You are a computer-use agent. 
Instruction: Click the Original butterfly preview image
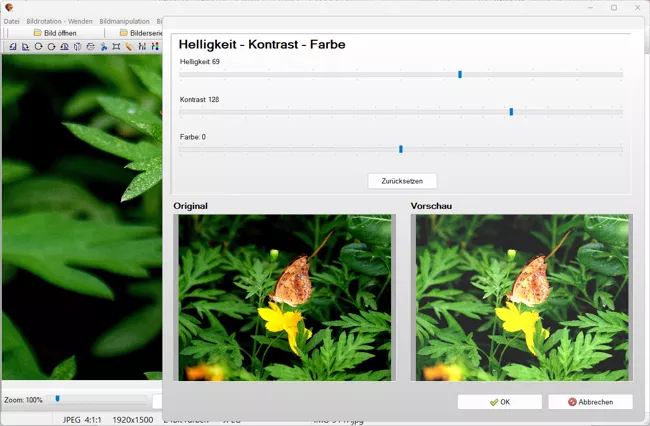[284, 298]
